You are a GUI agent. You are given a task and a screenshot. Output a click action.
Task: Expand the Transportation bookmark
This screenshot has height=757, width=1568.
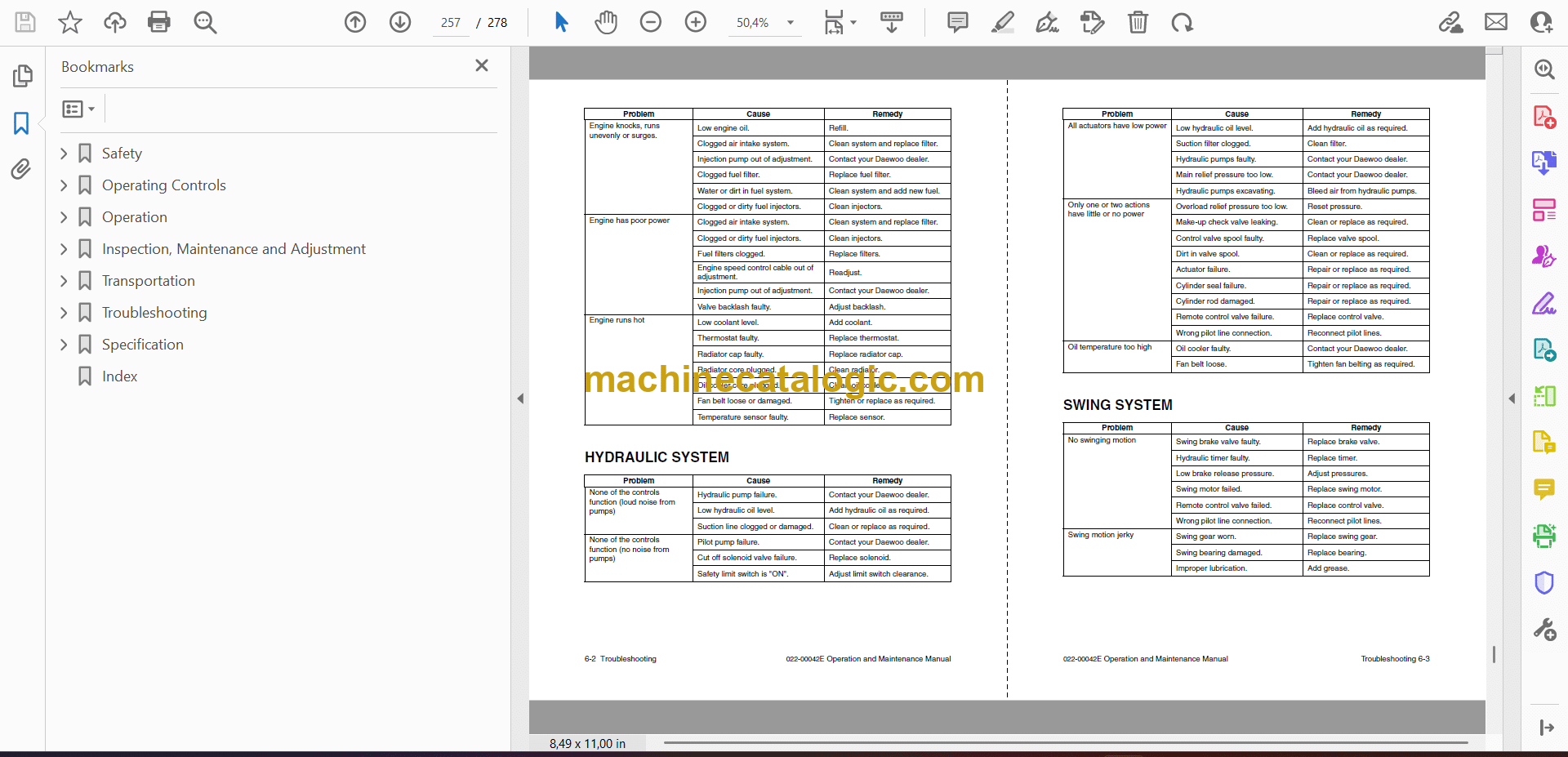[64, 281]
